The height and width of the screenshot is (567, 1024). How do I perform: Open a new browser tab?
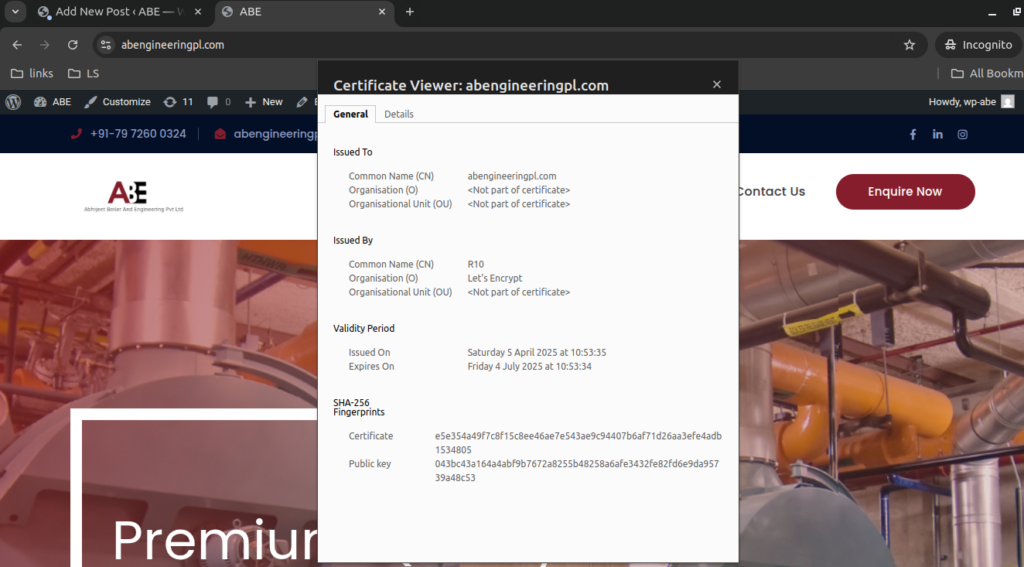[x=409, y=12]
